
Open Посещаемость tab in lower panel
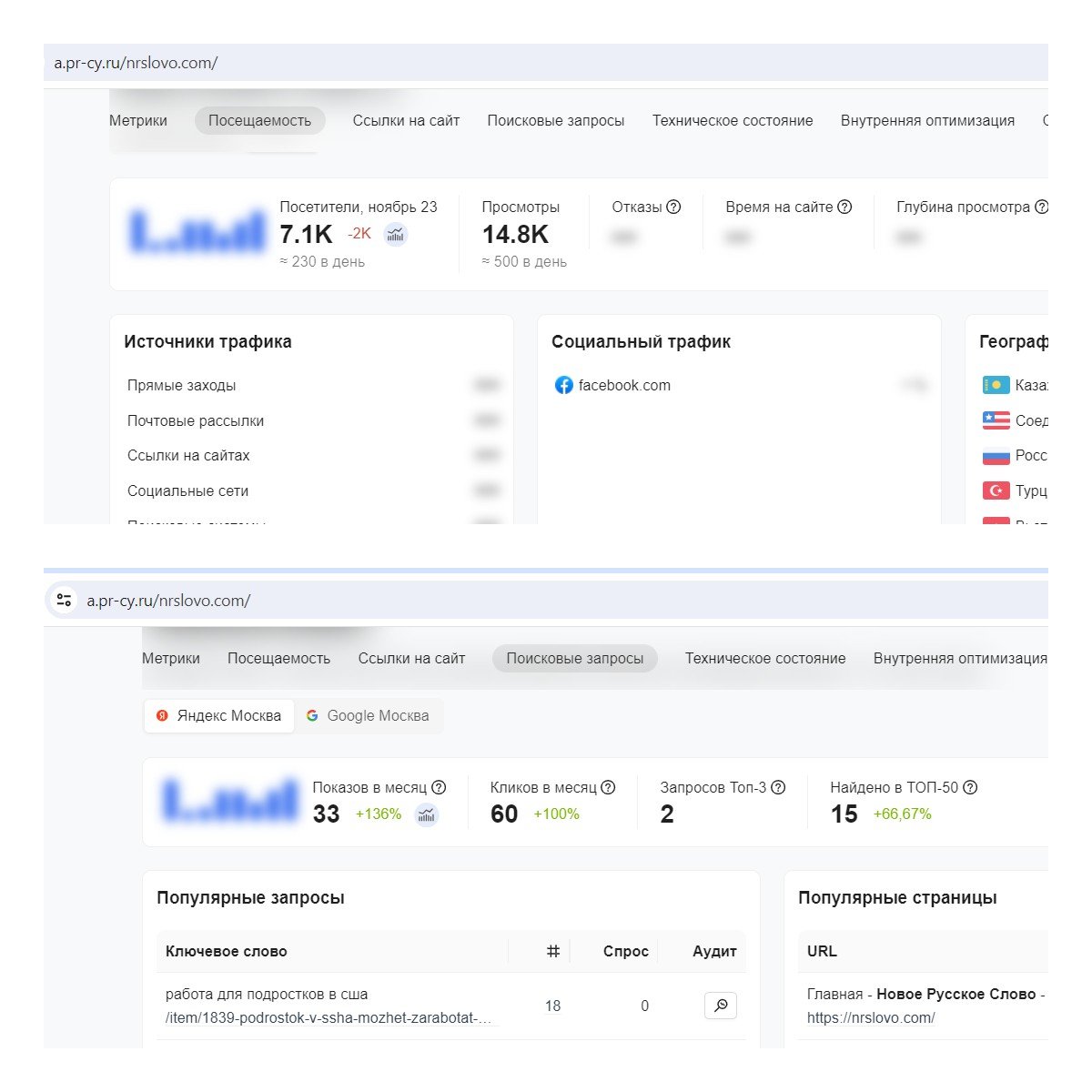tap(278, 658)
